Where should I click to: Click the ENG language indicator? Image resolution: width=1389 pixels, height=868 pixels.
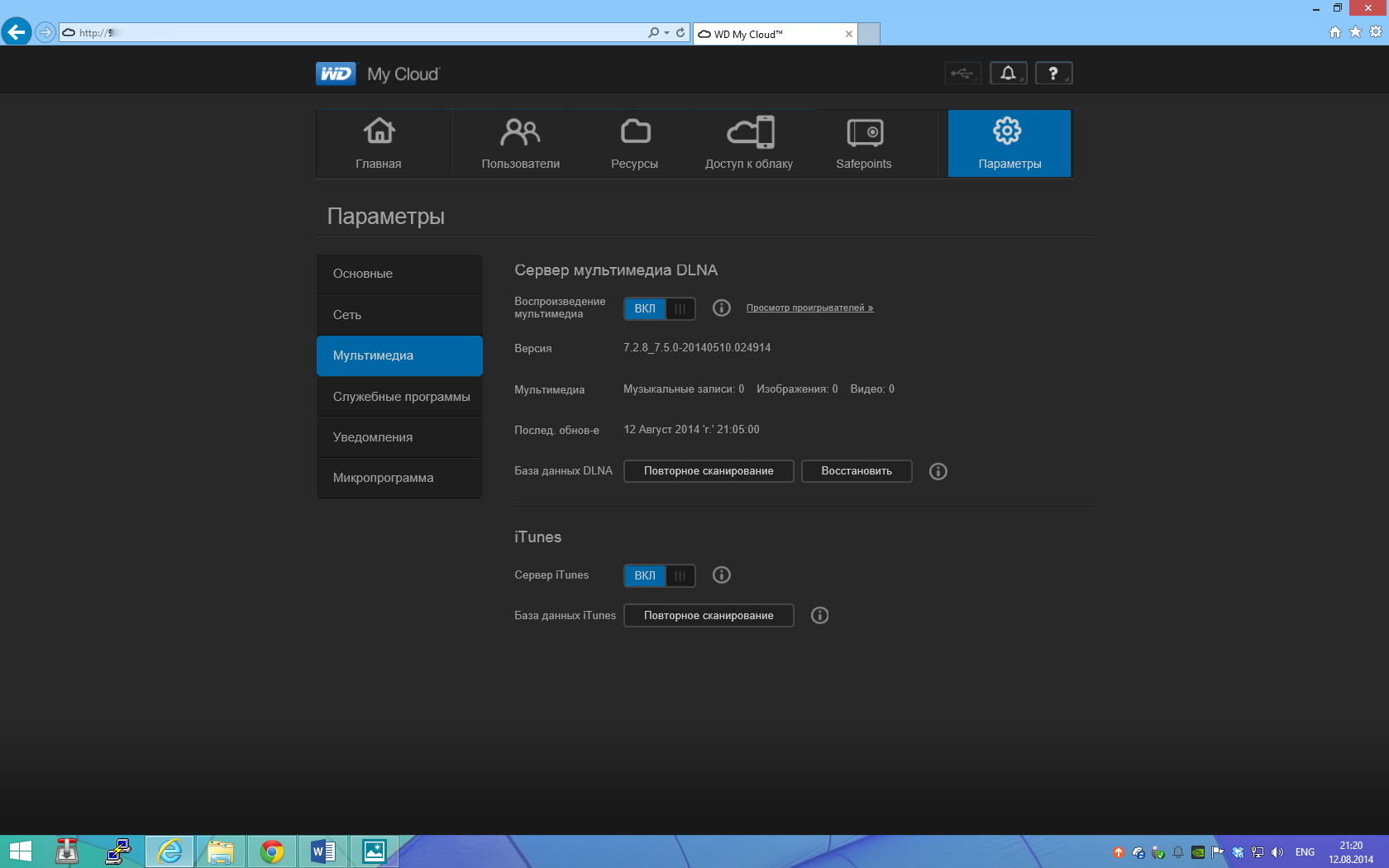click(1305, 852)
